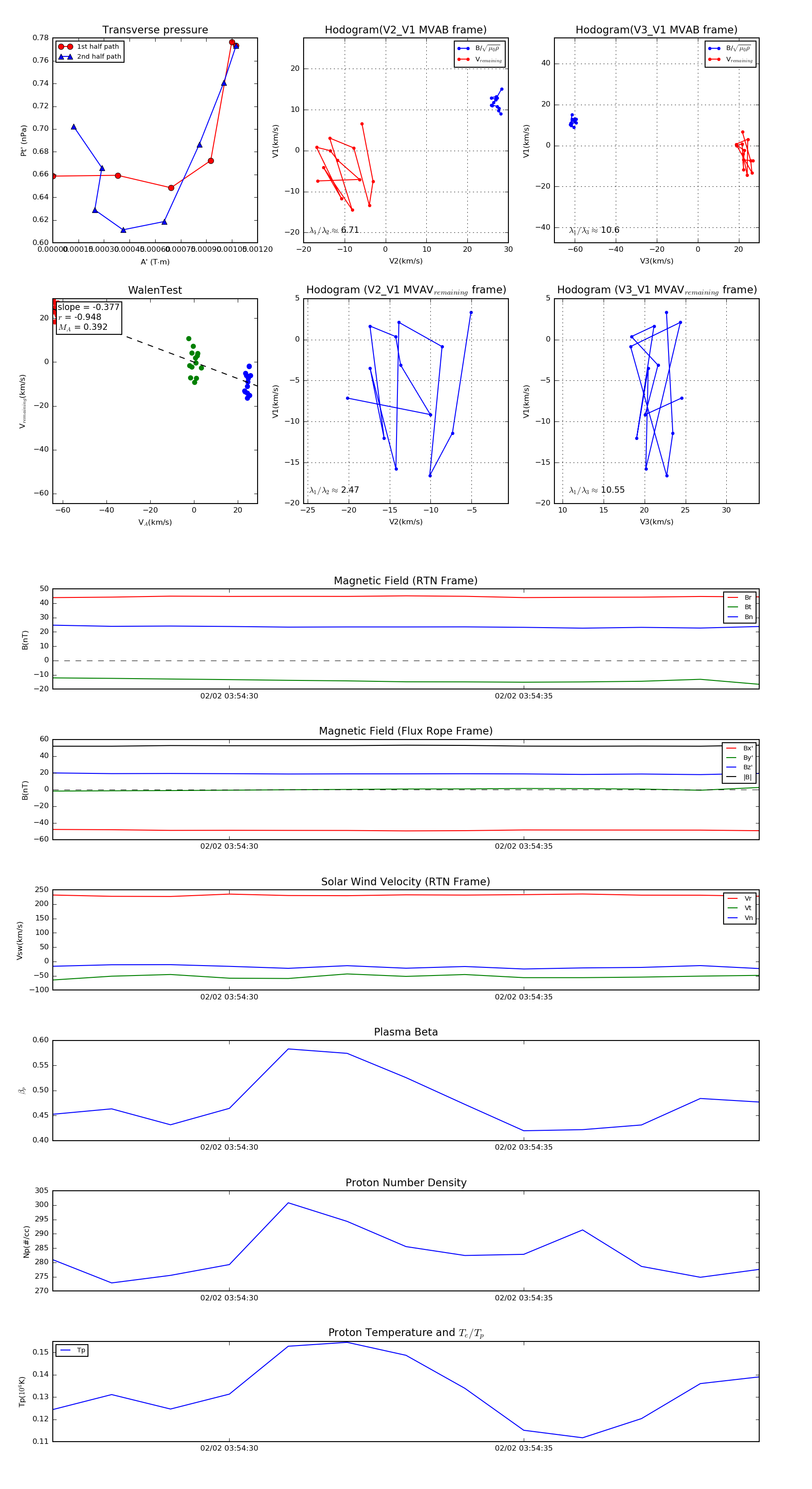Image resolution: width=812 pixels, height=1489 pixels.
Task: Click the λ1/λ2 ≈ 2.47 annotation
Action: (334, 490)
